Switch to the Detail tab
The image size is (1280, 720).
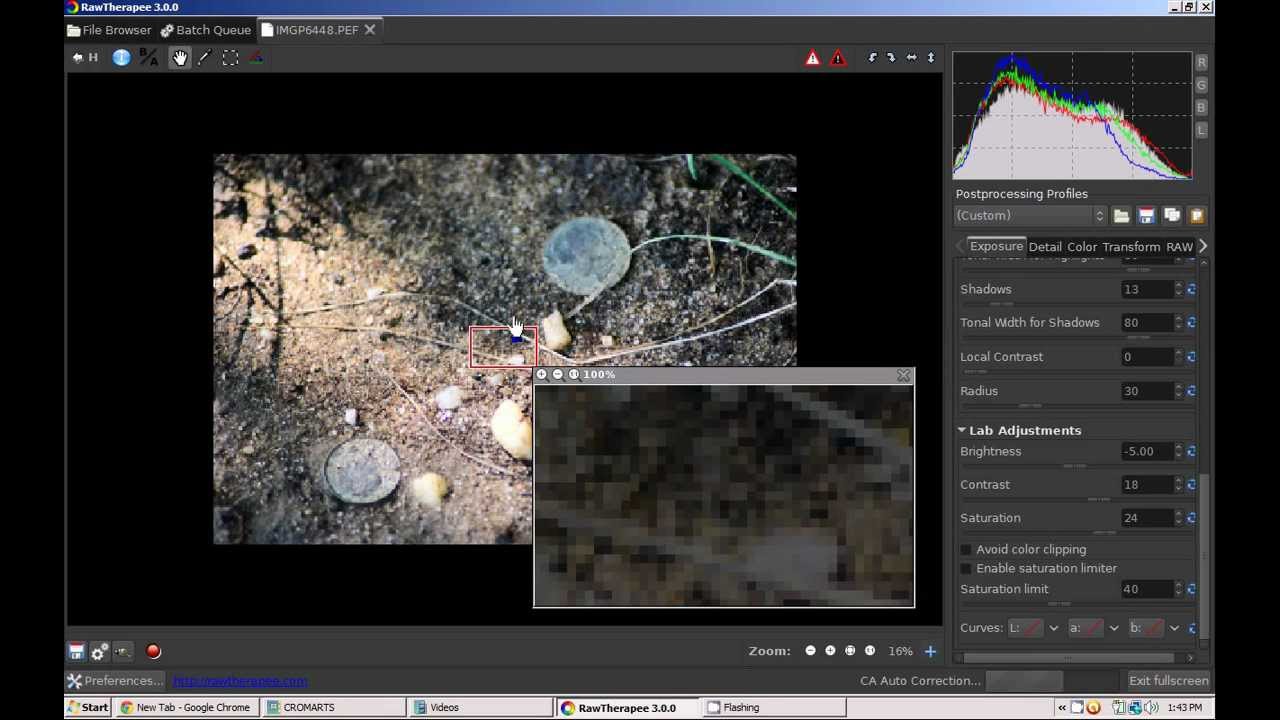(1045, 247)
